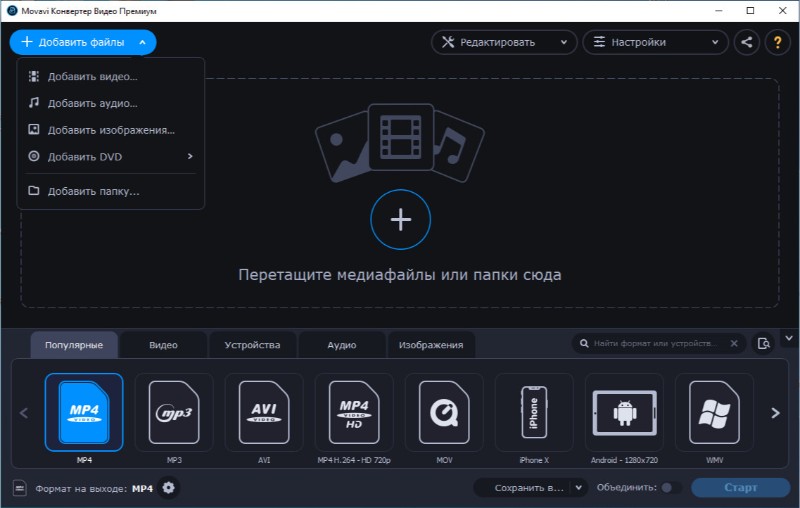Screen dimensions: 800x508
Task: Click the large plus circle to add media
Action: coord(401,219)
